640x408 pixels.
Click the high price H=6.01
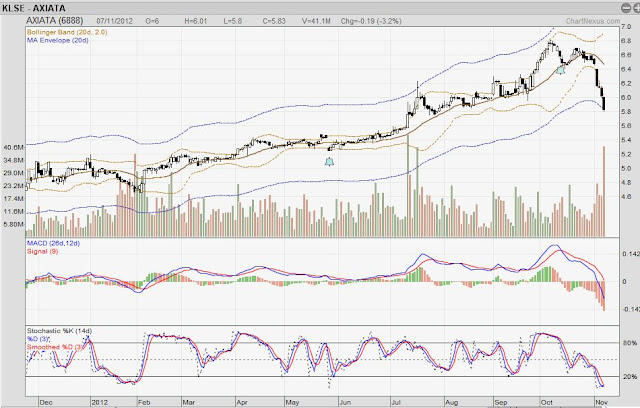tap(196, 21)
